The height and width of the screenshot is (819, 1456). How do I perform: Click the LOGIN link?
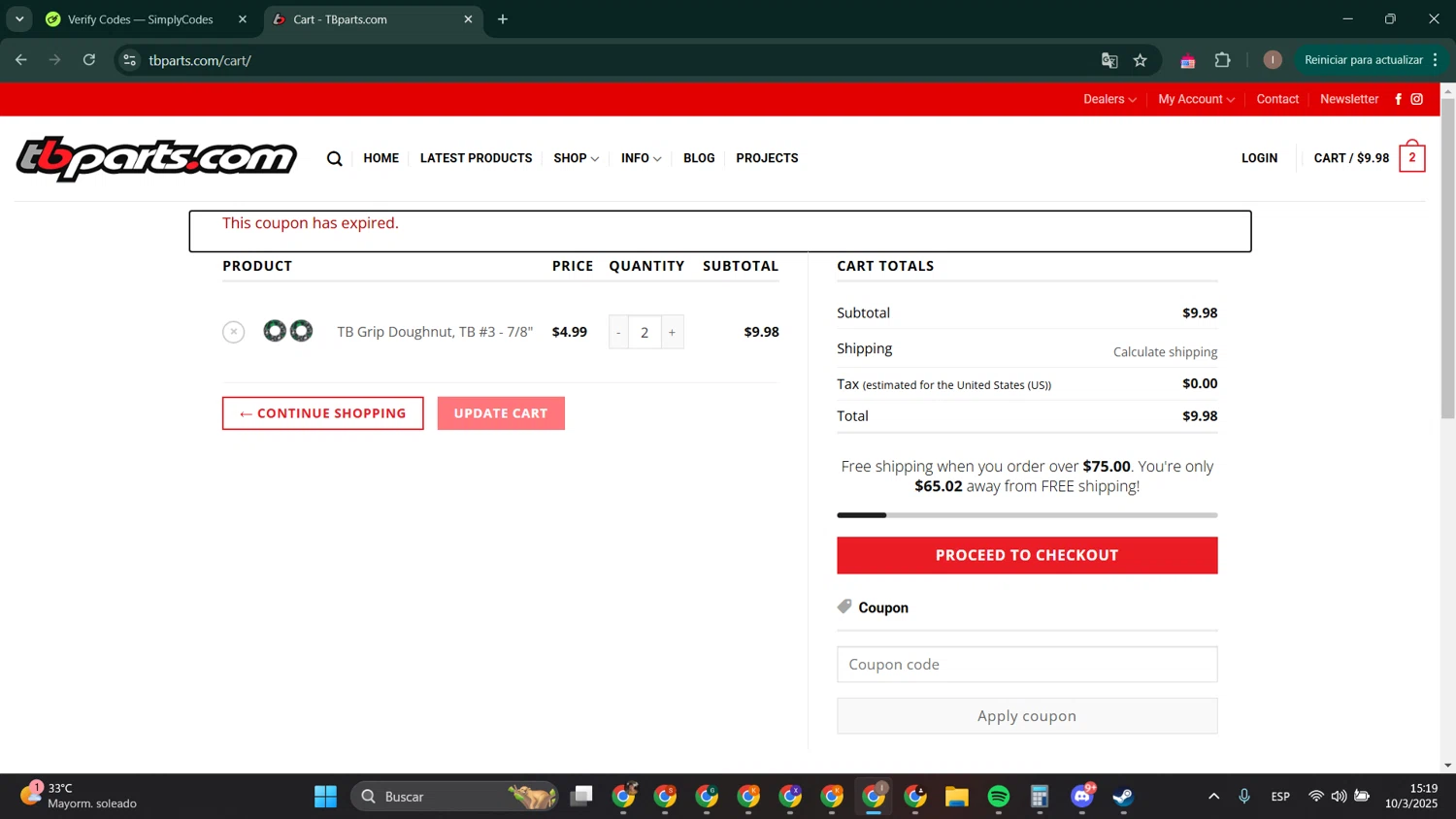point(1259,158)
